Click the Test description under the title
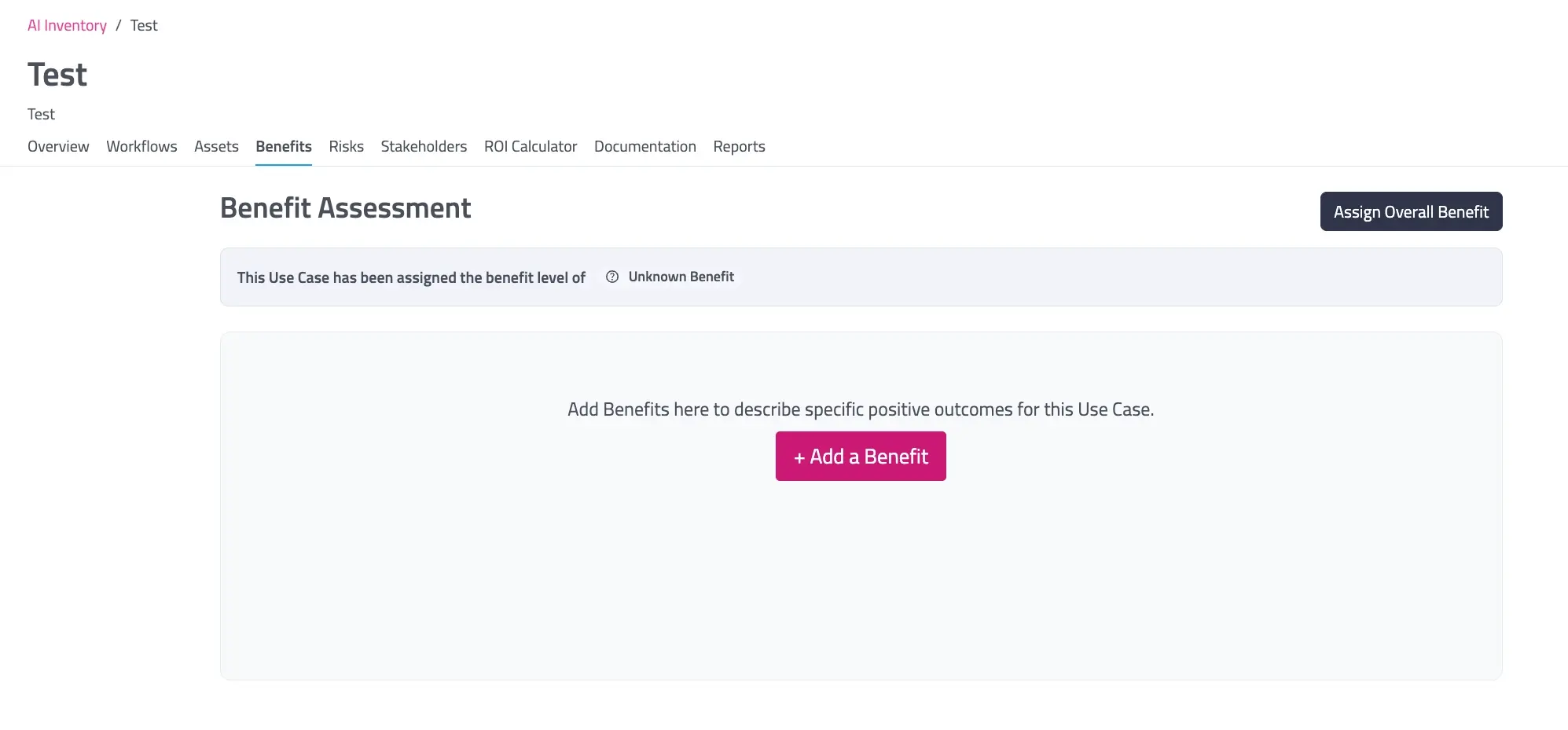Image resolution: width=1568 pixels, height=730 pixels. [41, 114]
